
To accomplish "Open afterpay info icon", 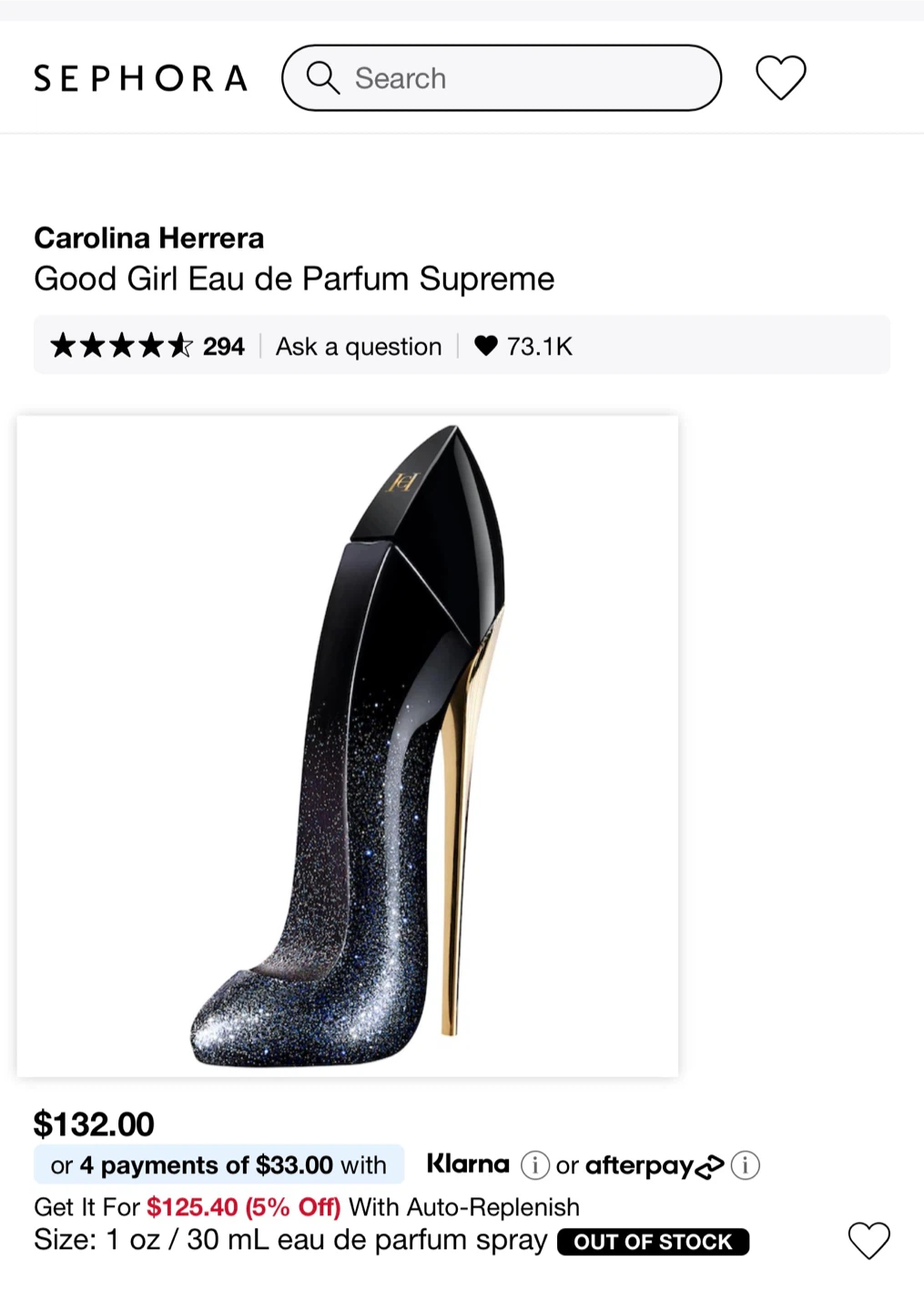I will [x=746, y=1165].
